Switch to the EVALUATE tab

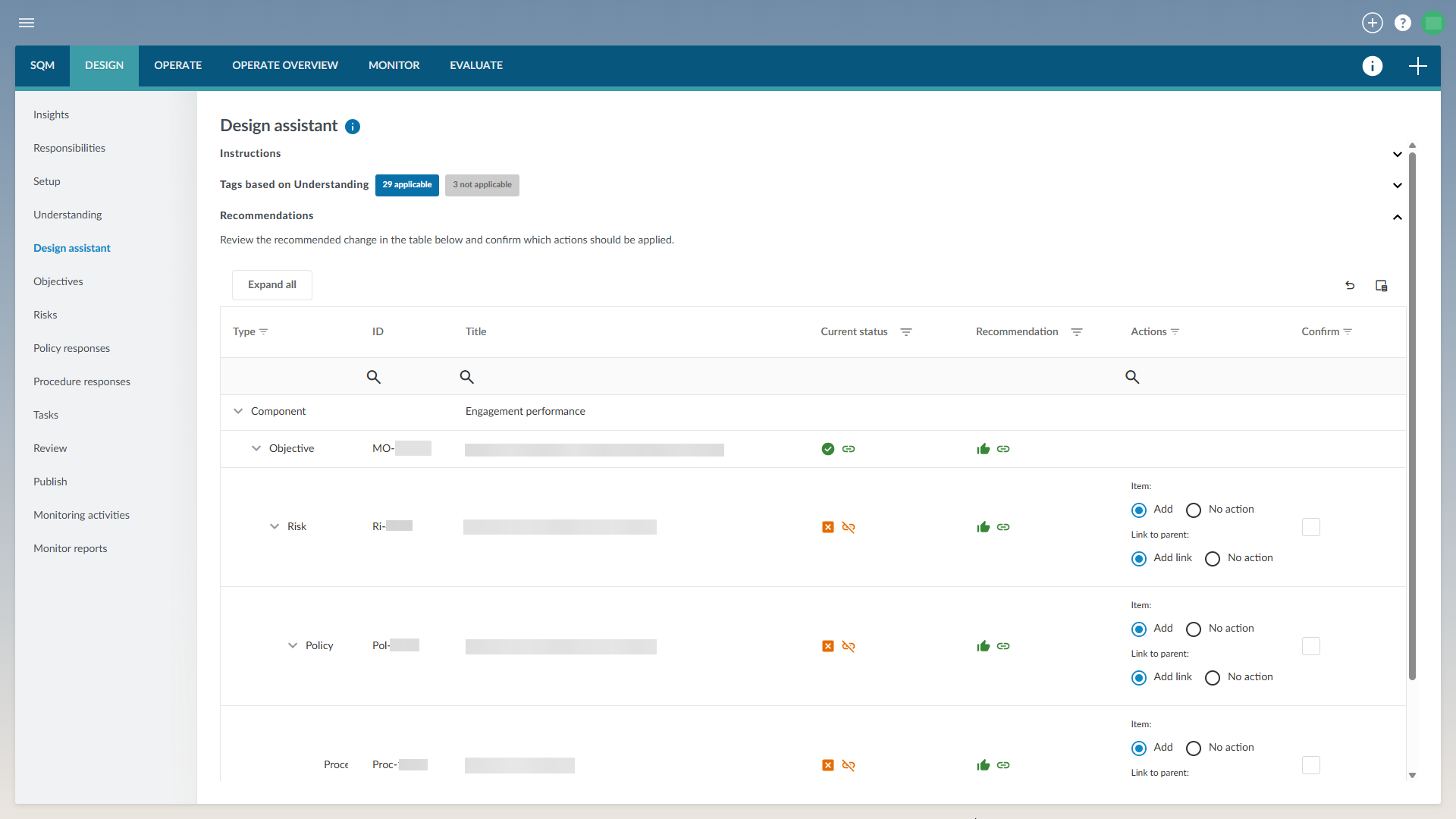coord(476,66)
